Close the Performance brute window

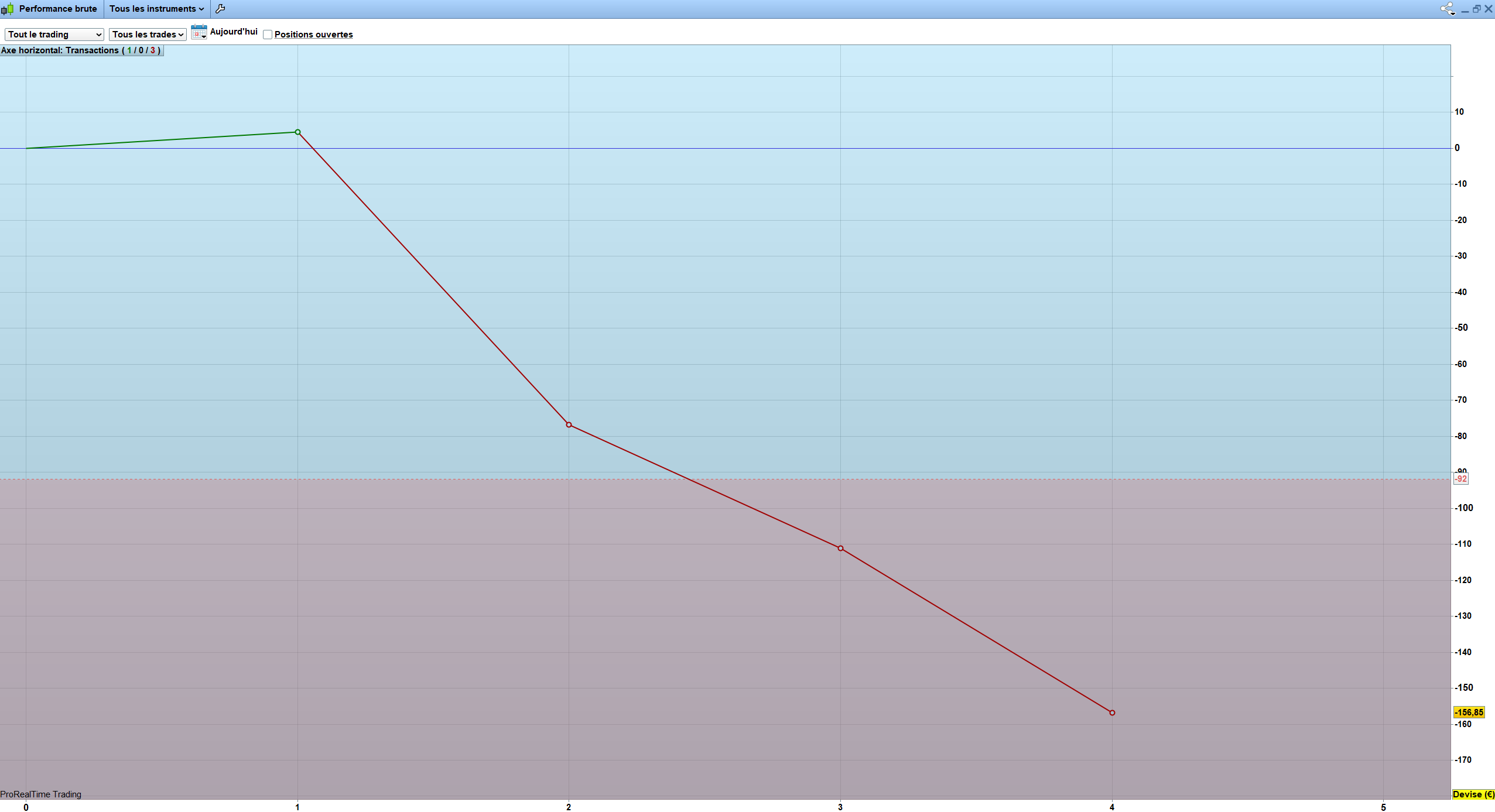[x=1488, y=9]
